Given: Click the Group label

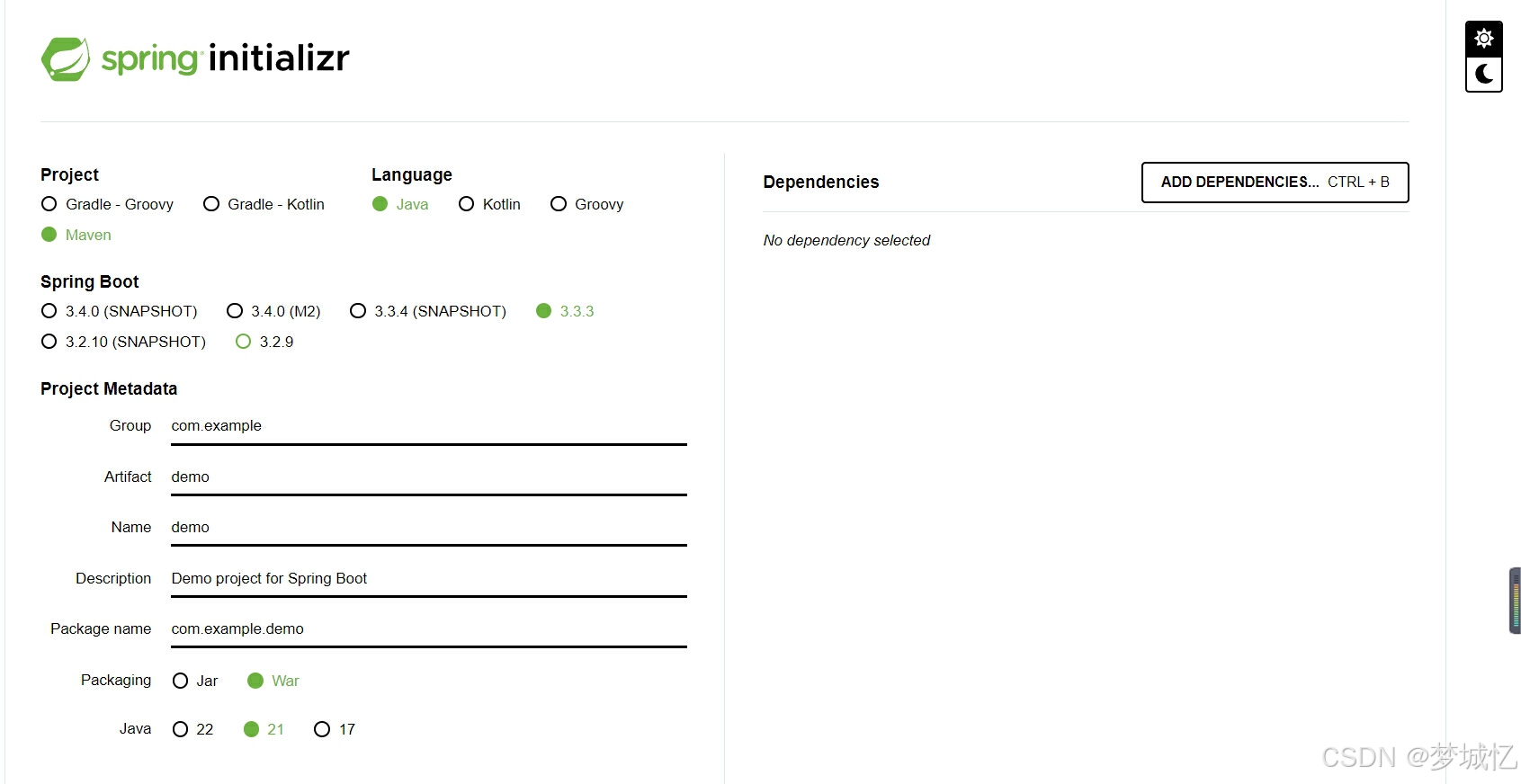Looking at the screenshot, I should point(130,425).
